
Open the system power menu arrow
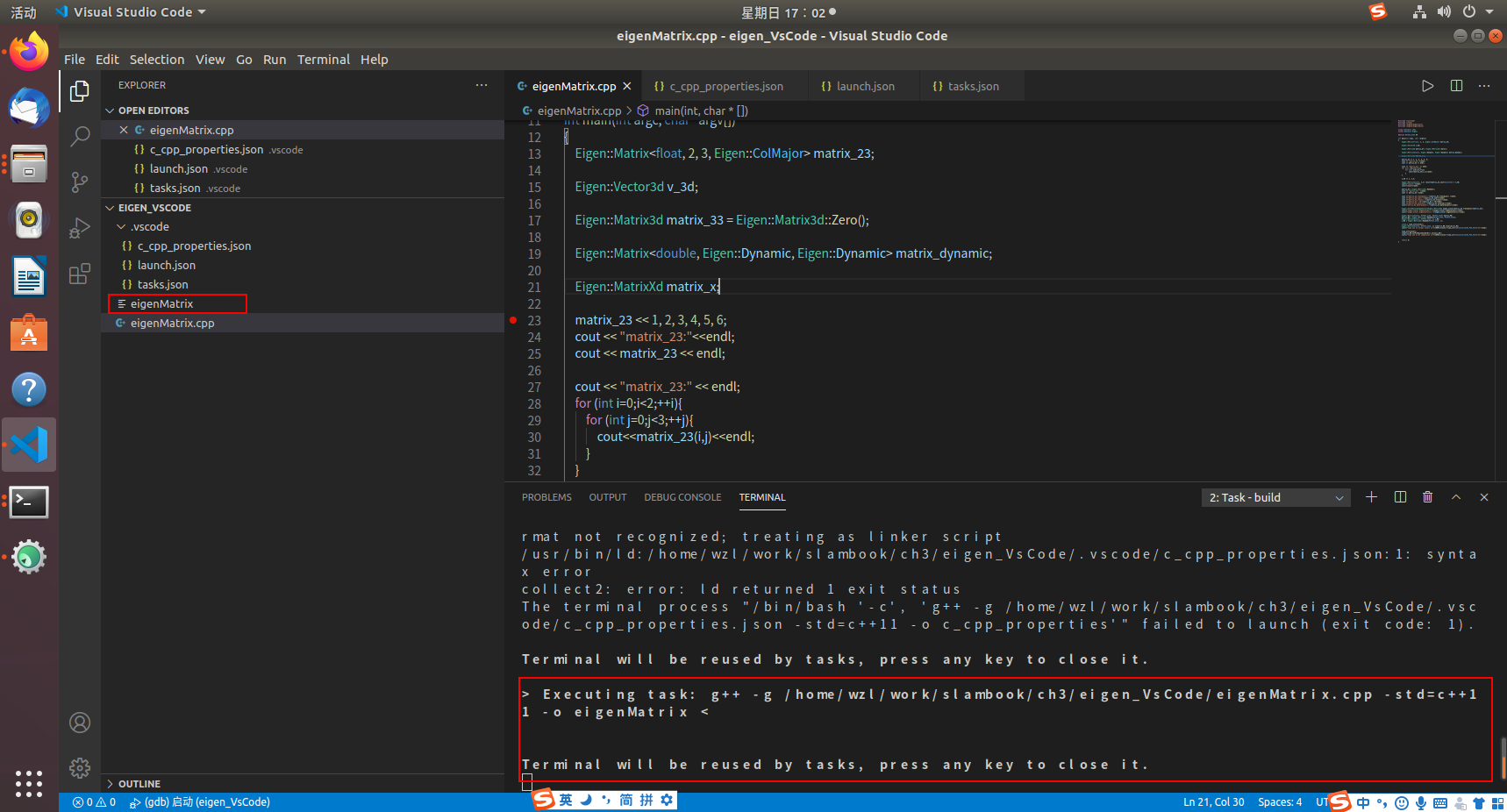pyautogui.click(x=1489, y=12)
